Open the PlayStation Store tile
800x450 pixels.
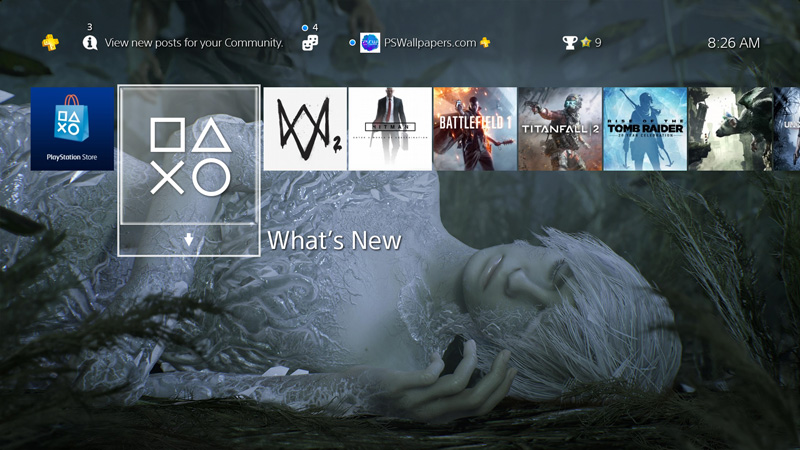pos(72,129)
